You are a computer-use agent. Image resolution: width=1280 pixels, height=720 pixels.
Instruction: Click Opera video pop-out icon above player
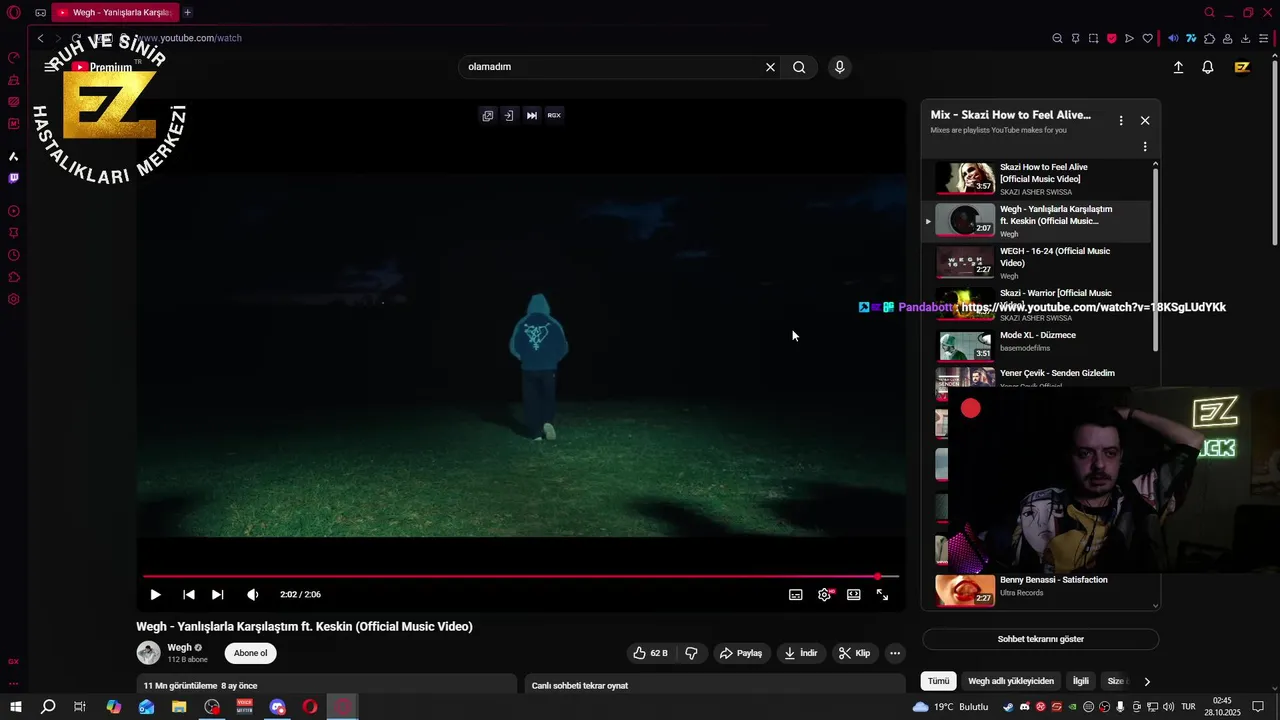pyautogui.click(x=488, y=115)
